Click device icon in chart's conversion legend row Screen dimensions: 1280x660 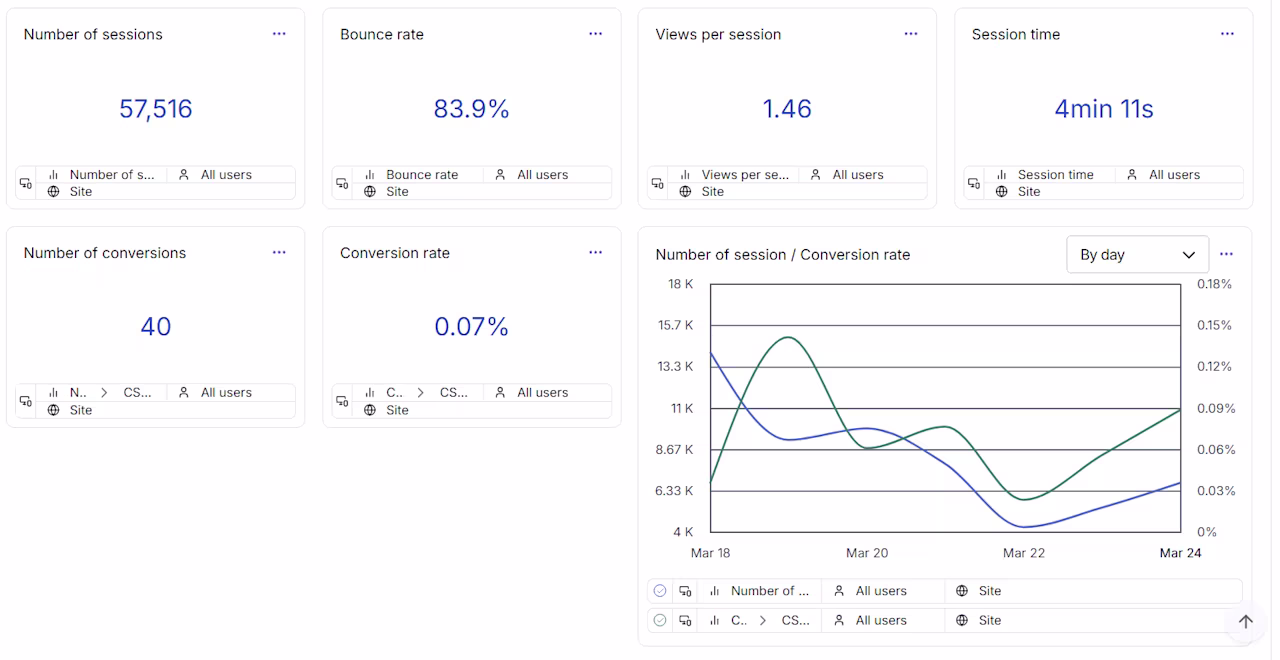coord(685,620)
